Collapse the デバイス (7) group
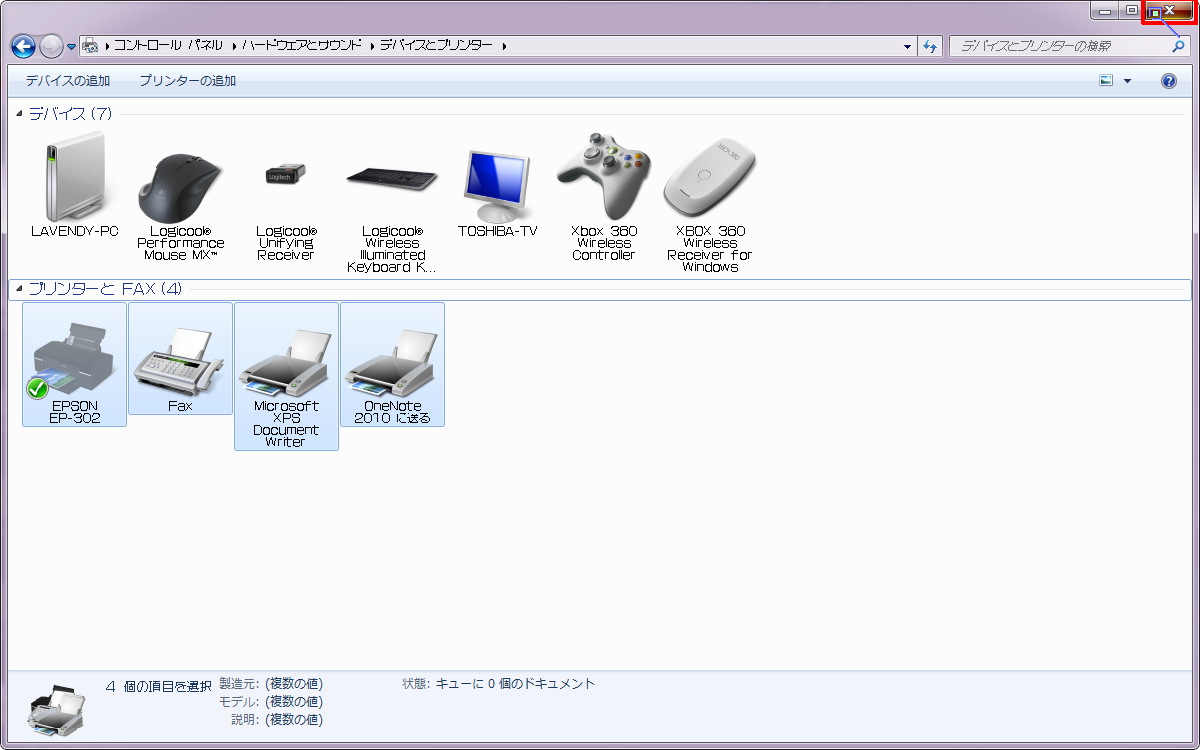 pyautogui.click(x=19, y=114)
